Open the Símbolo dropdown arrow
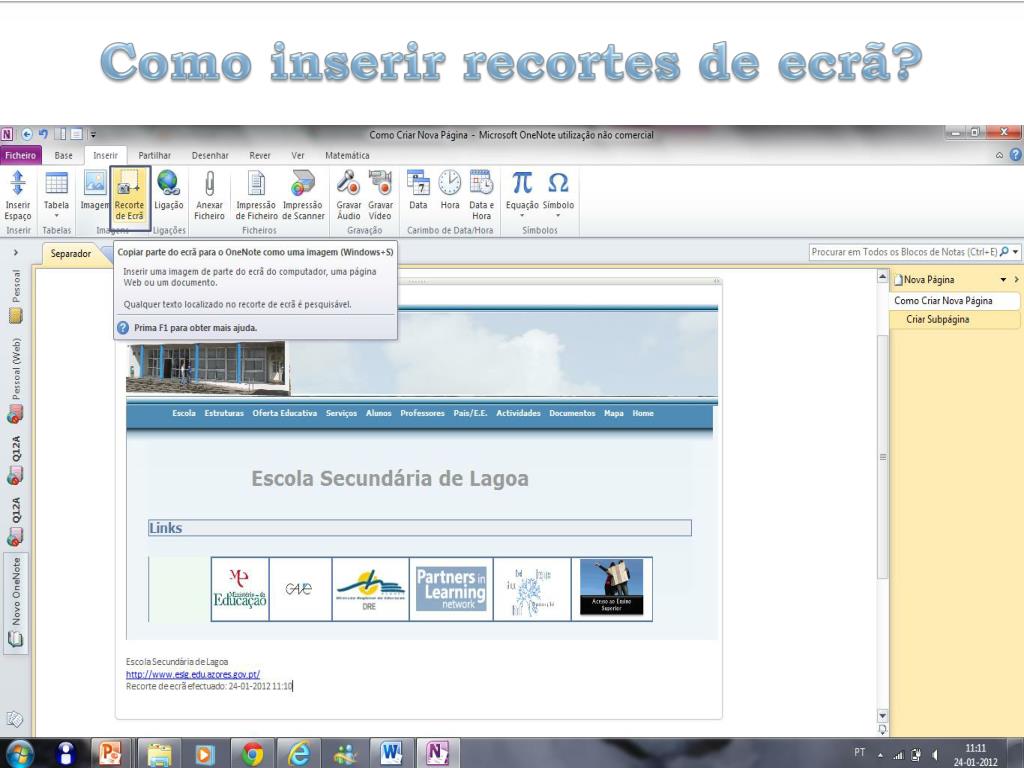 tap(558, 216)
